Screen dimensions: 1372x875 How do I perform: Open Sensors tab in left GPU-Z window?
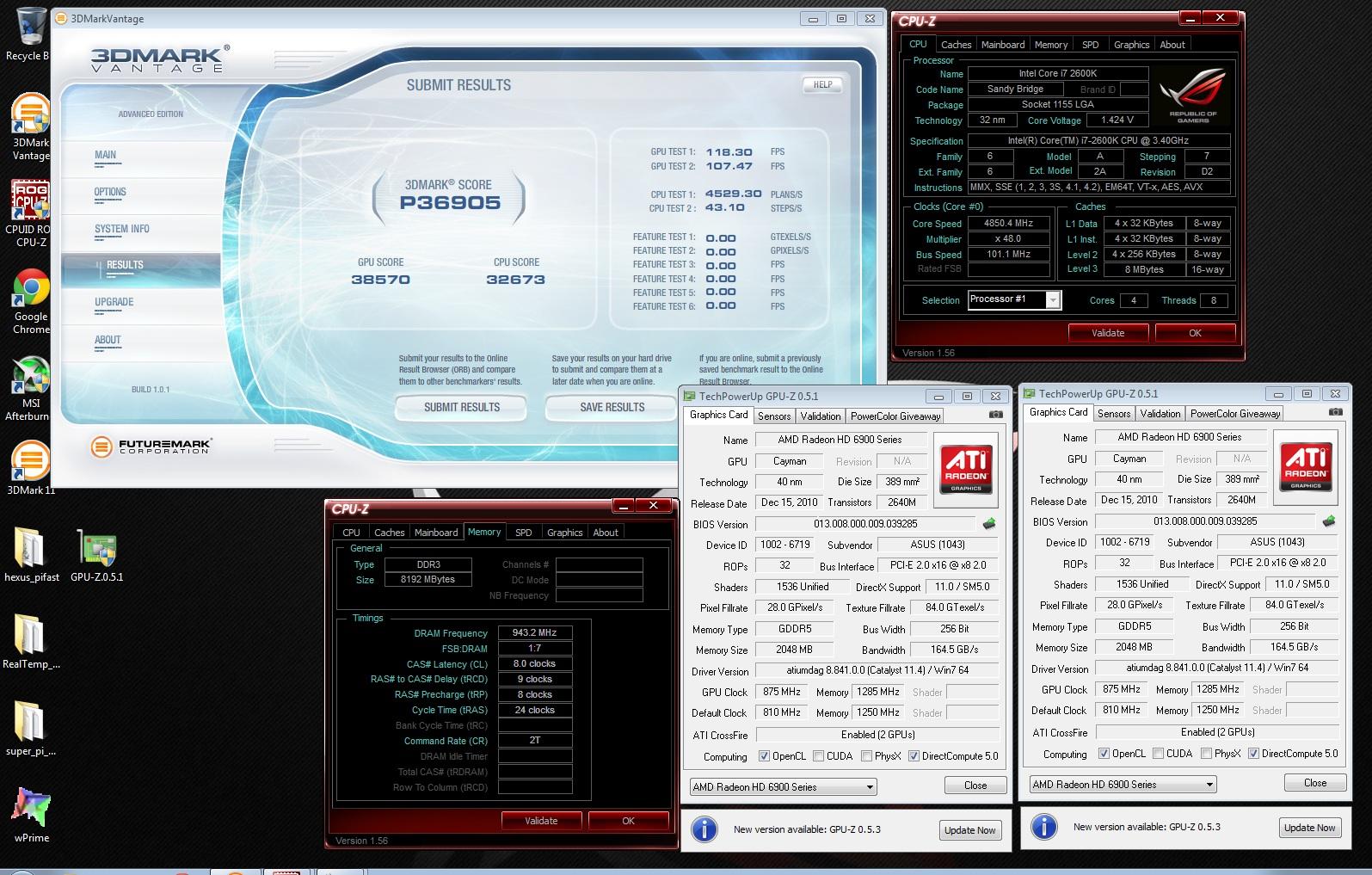tap(774, 416)
